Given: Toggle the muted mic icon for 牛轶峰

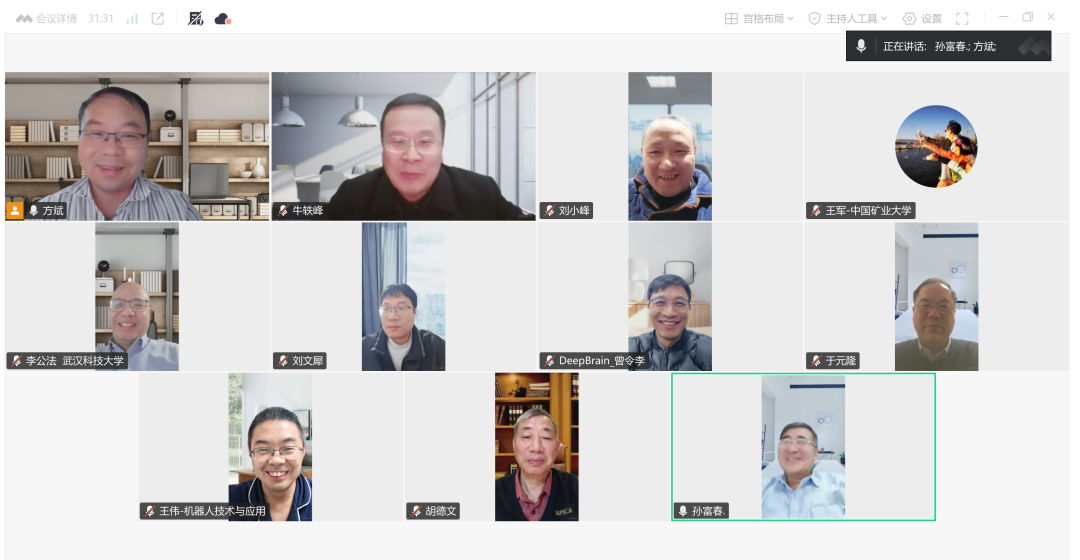Looking at the screenshot, I should click(x=284, y=211).
